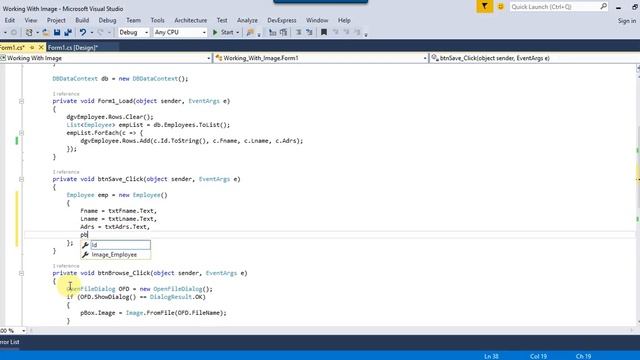Click the feedback smiley icon

pyautogui.click(x=500, y=7)
